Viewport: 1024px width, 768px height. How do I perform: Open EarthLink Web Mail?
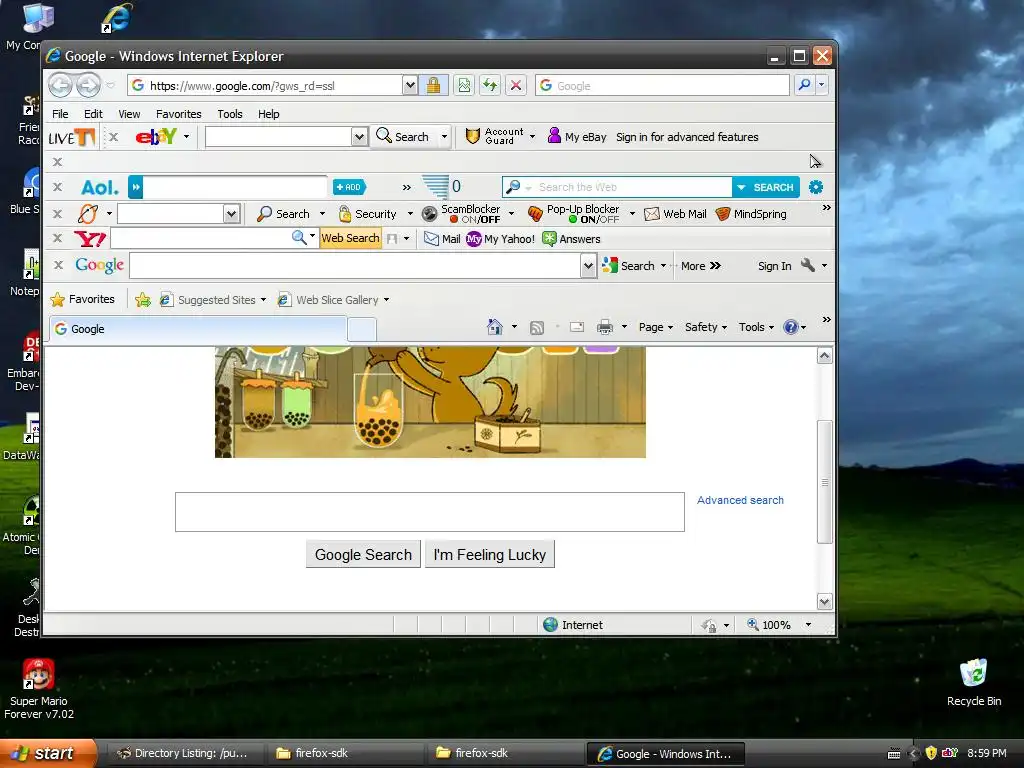coord(675,214)
